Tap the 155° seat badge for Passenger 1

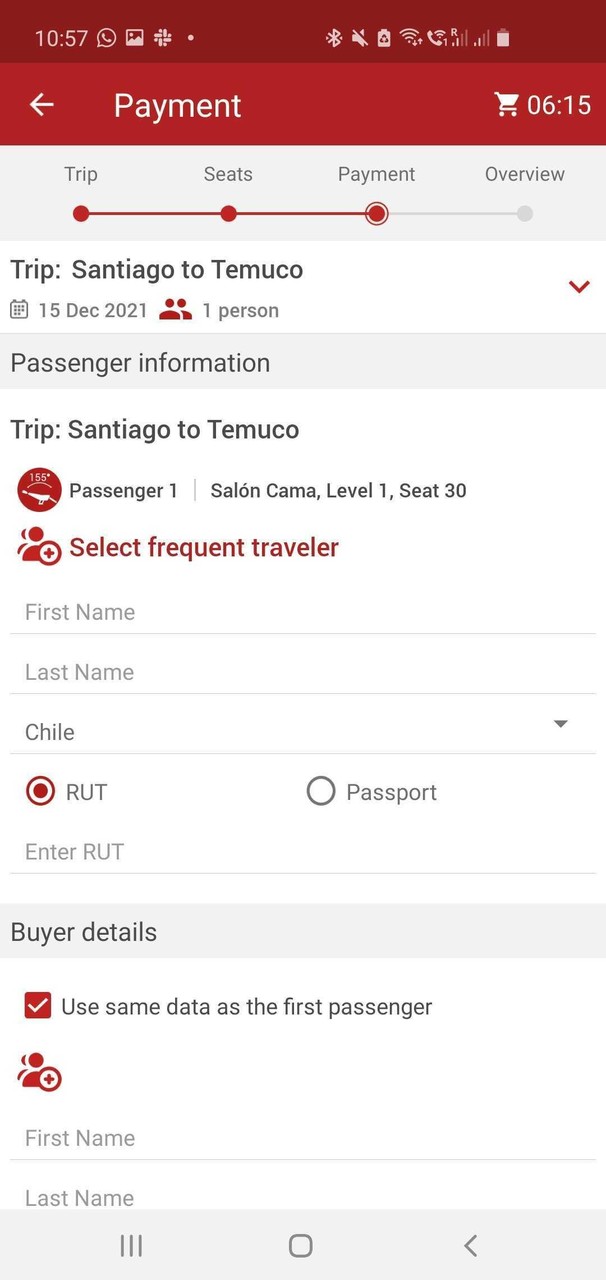point(40,490)
